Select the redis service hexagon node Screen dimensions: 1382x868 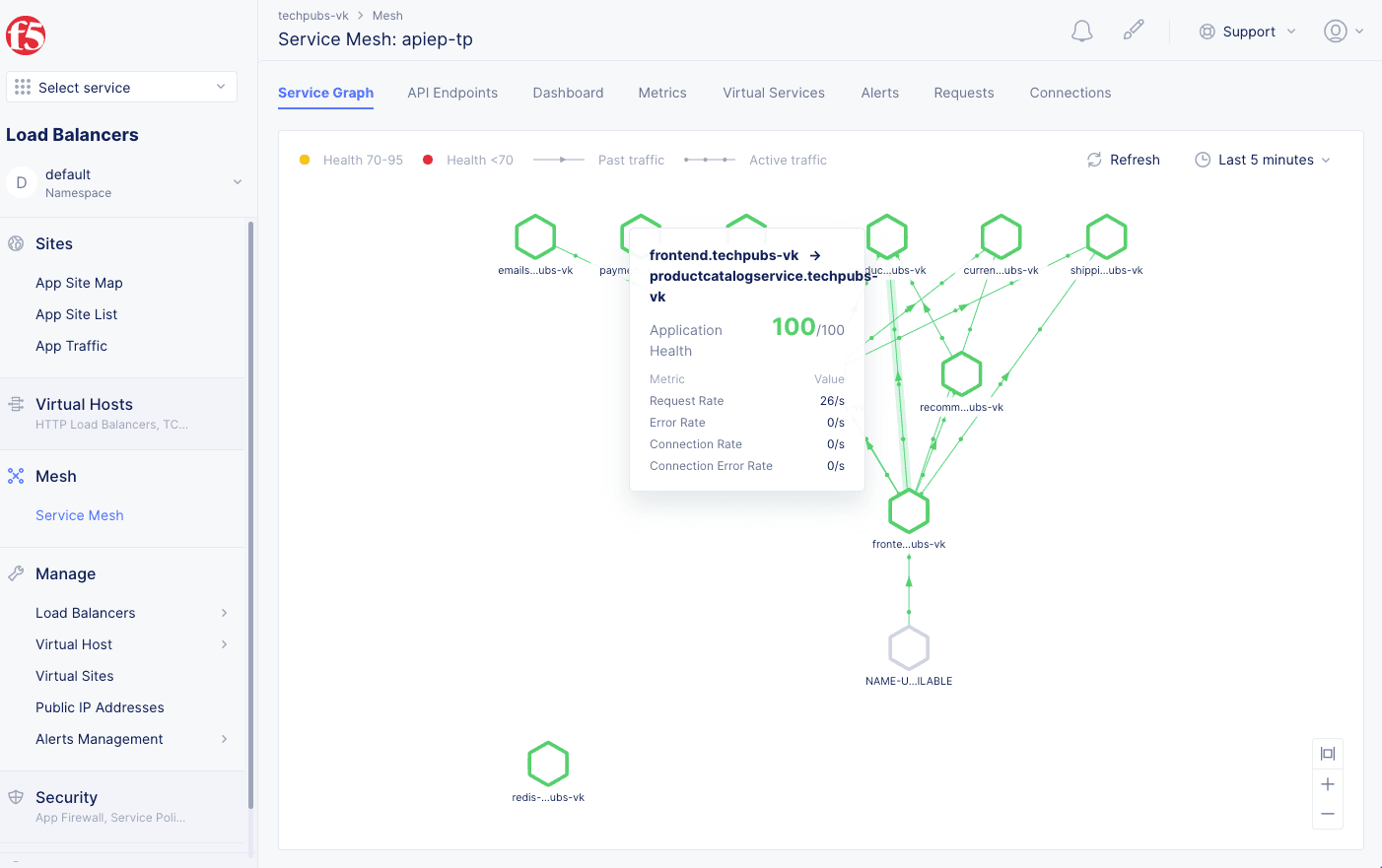548,765
